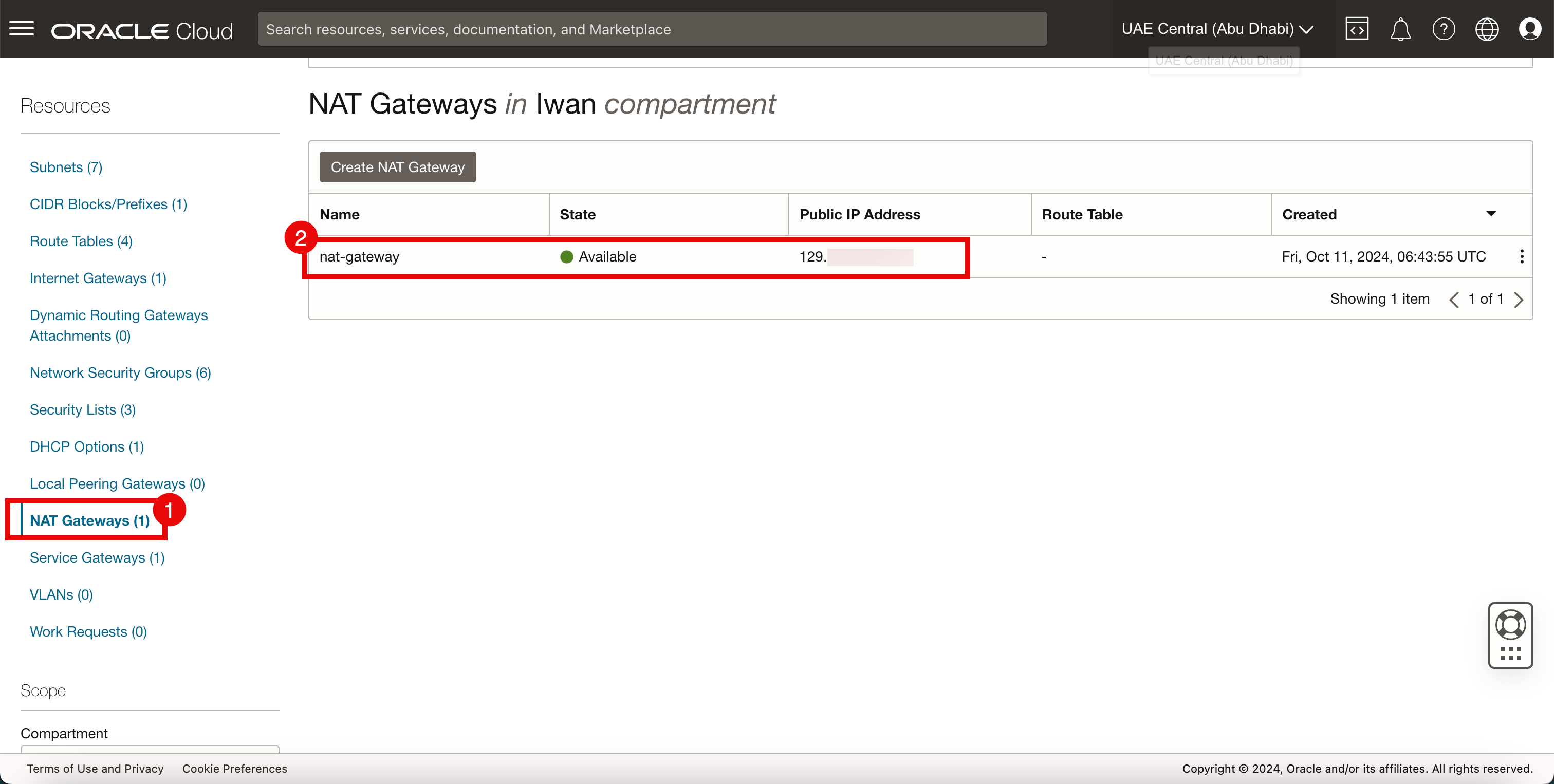Go to next page of results

coord(1519,299)
